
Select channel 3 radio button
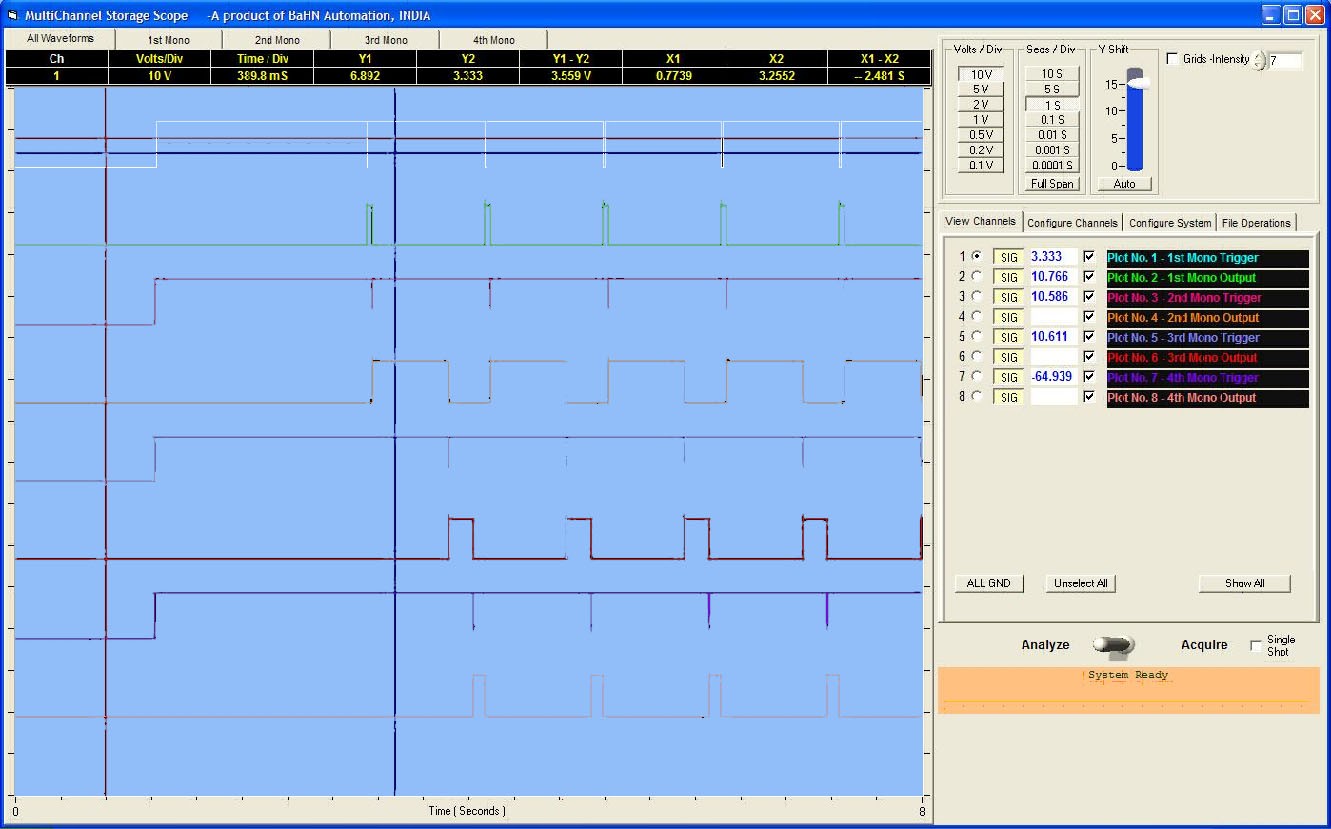[976, 297]
